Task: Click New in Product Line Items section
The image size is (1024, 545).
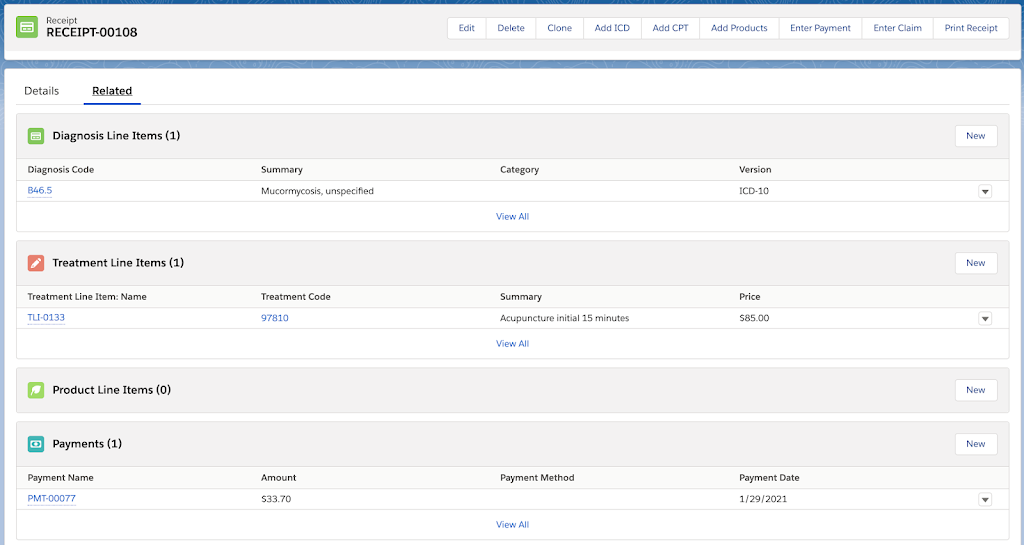Action: [x=975, y=390]
